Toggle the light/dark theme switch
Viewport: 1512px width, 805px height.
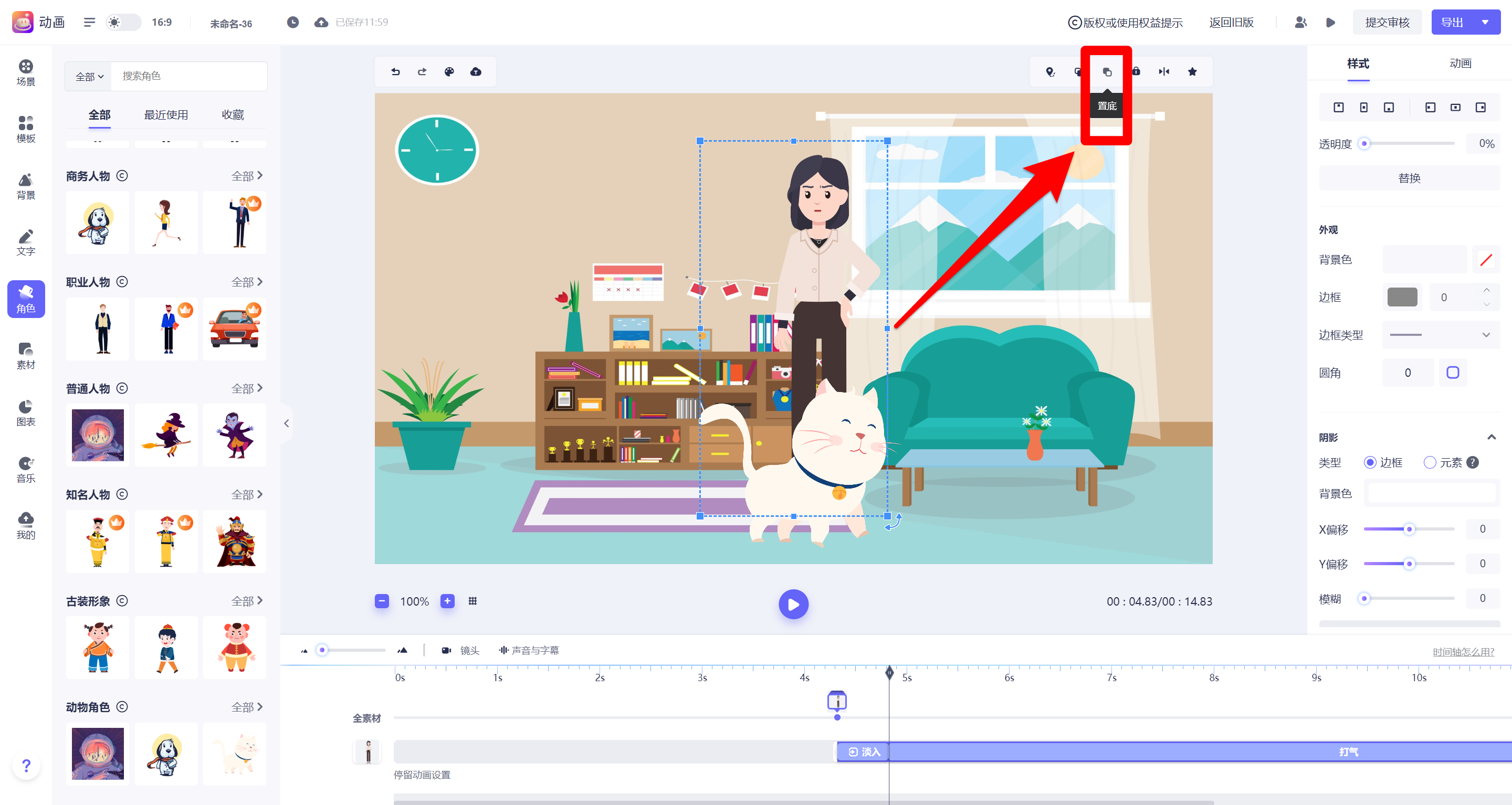coord(123,22)
